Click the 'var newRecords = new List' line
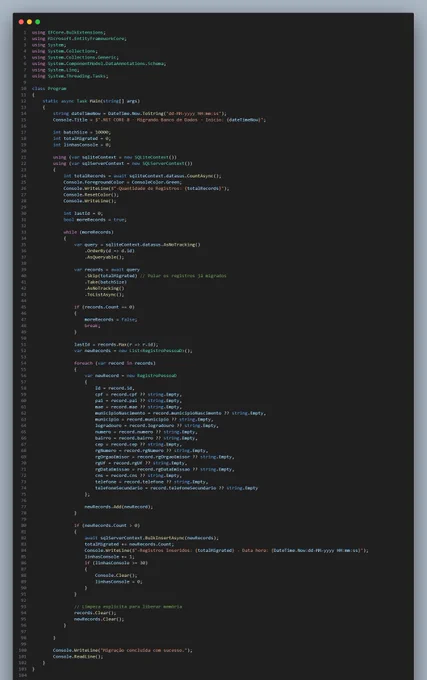Screen dimensions: 427x680 tap(133, 351)
